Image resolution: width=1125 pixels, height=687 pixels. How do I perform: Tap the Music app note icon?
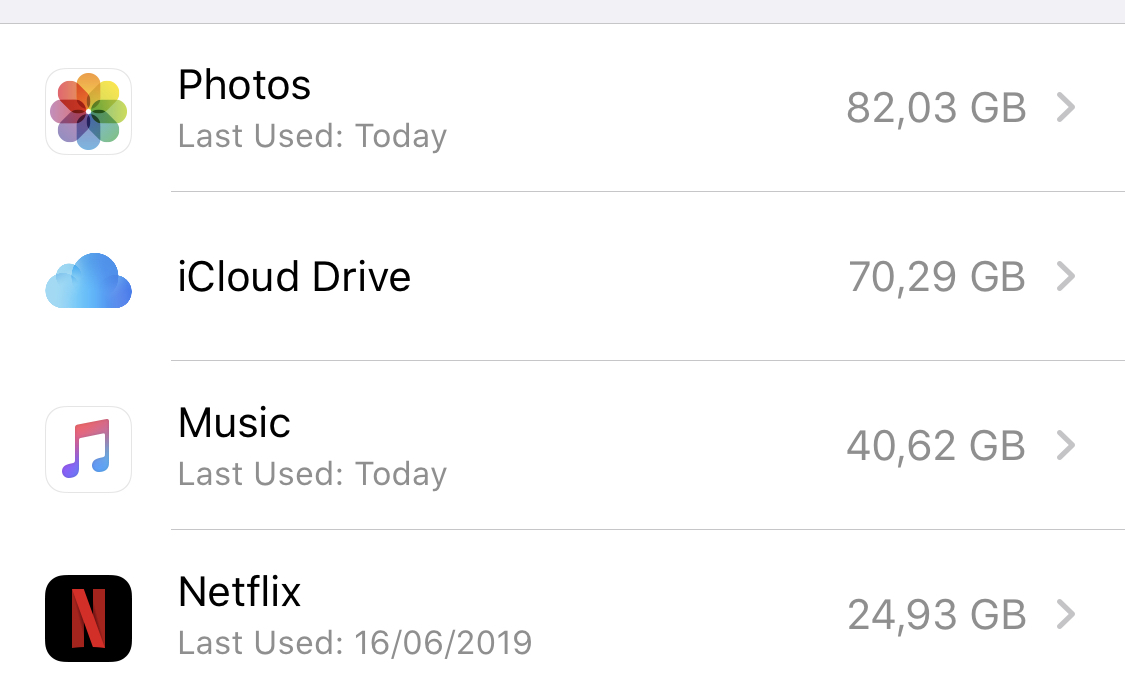[89, 449]
